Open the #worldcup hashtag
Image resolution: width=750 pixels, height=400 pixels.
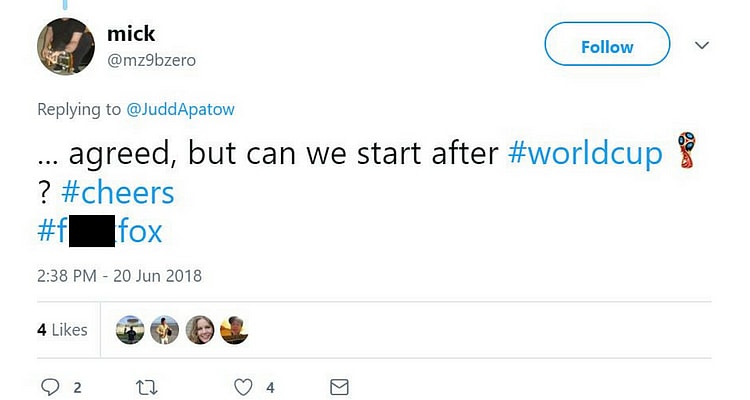(x=585, y=153)
